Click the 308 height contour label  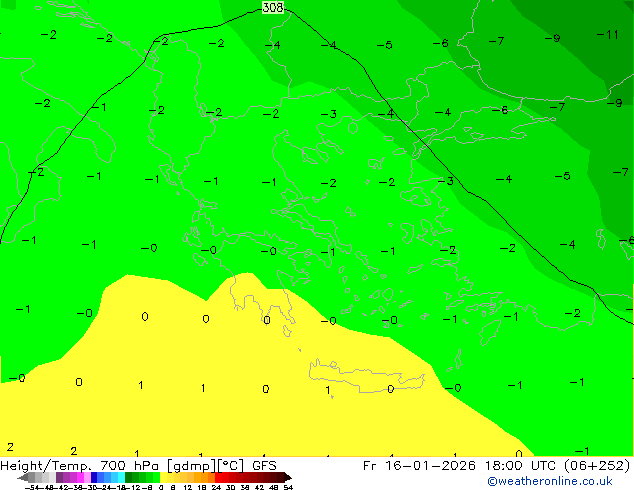click(x=273, y=7)
